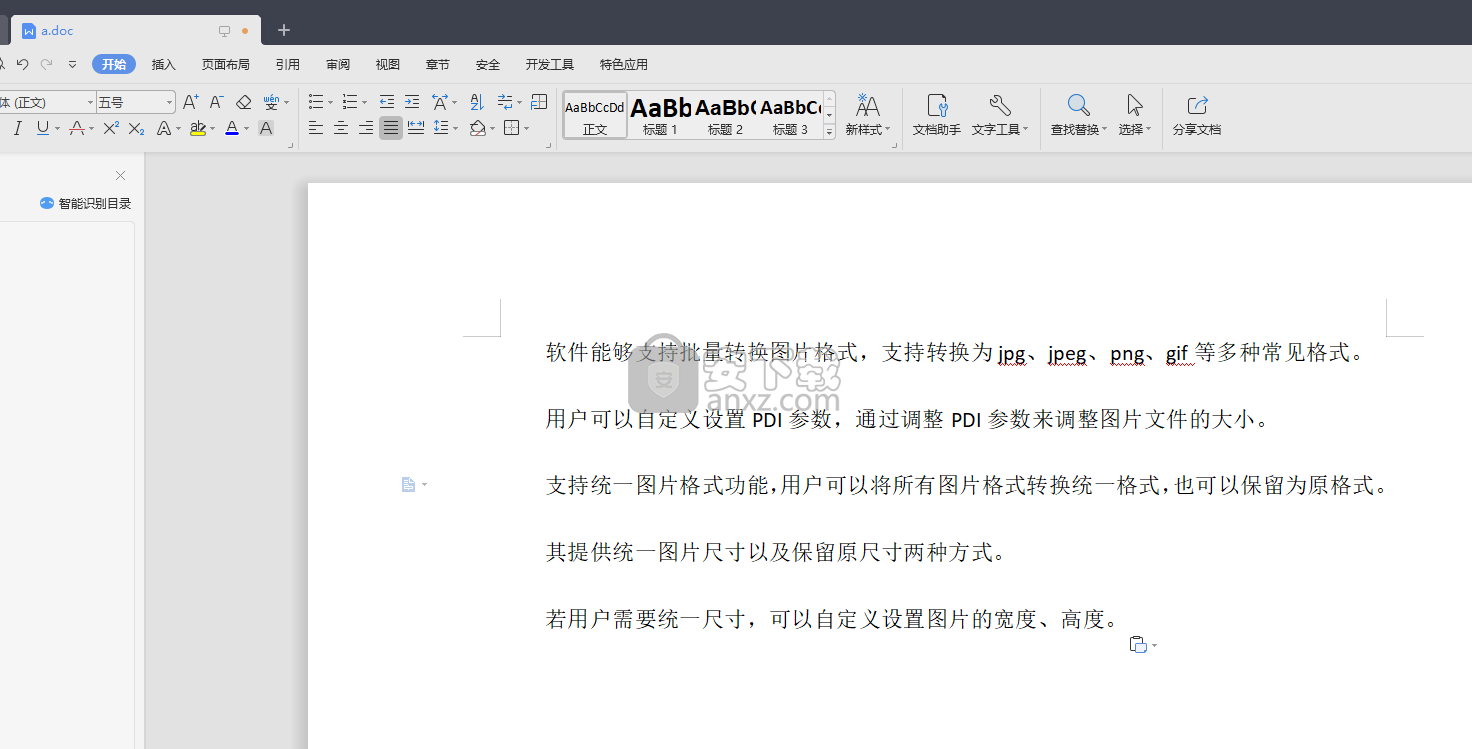Switch to the 开发工具 (Developer) tab
This screenshot has width=1472, height=749.
point(550,64)
